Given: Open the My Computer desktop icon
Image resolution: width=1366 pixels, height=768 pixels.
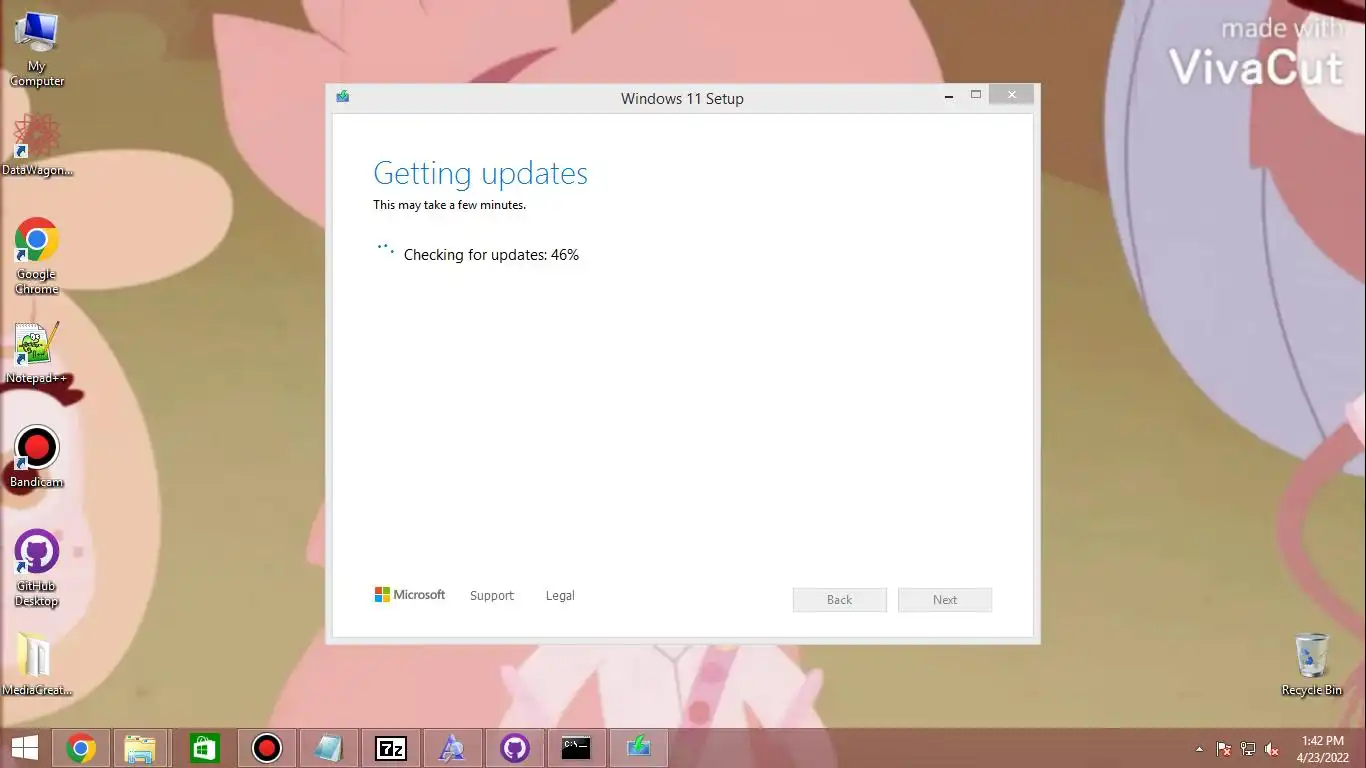Looking at the screenshot, I should 37,48.
